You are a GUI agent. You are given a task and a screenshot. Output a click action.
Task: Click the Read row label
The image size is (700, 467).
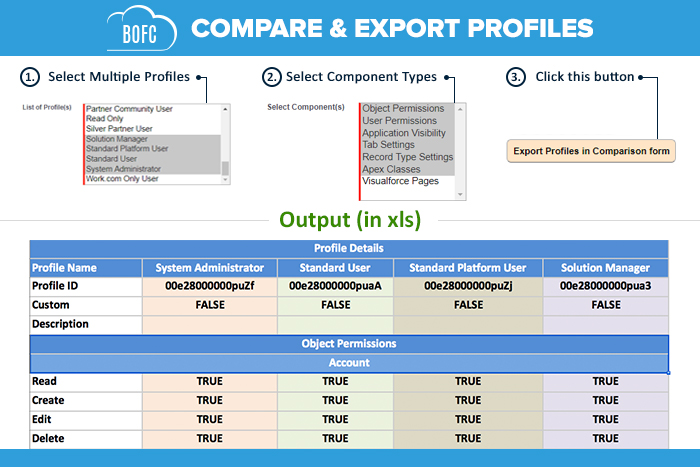86,382
